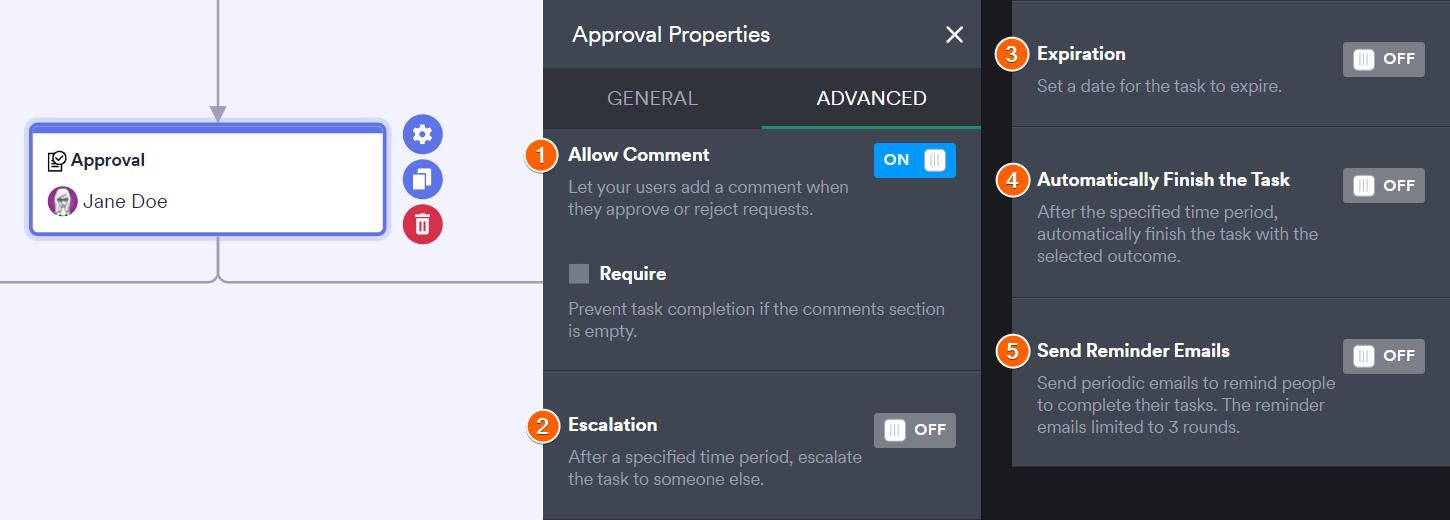1450x520 pixels.
Task: Delete the Approval element with trash icon
Action: (x=422, y=224)
